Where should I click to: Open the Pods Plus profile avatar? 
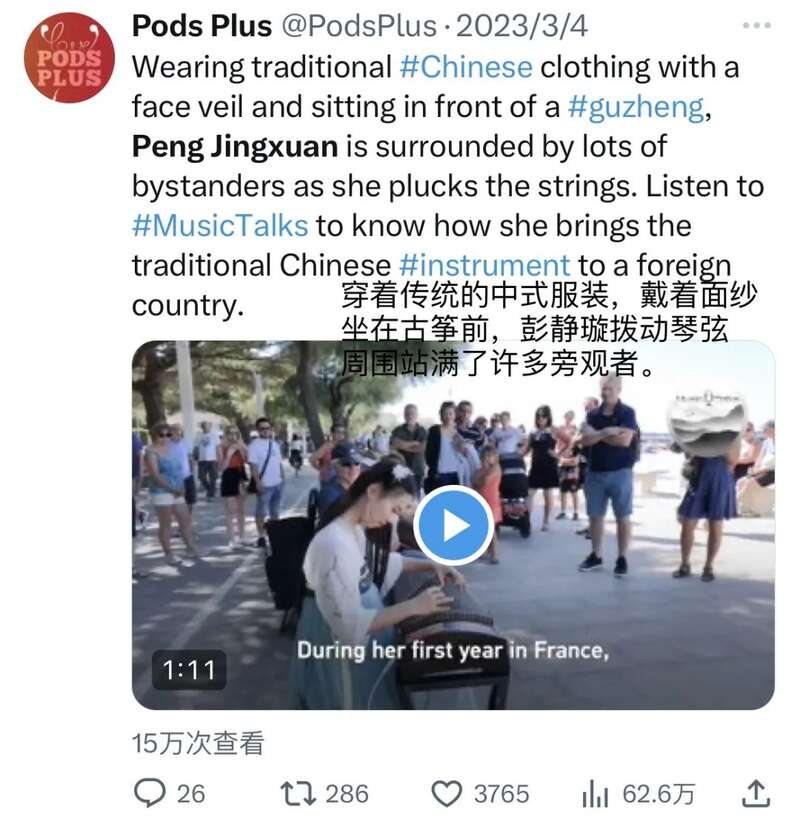click(x=69, y=57)
